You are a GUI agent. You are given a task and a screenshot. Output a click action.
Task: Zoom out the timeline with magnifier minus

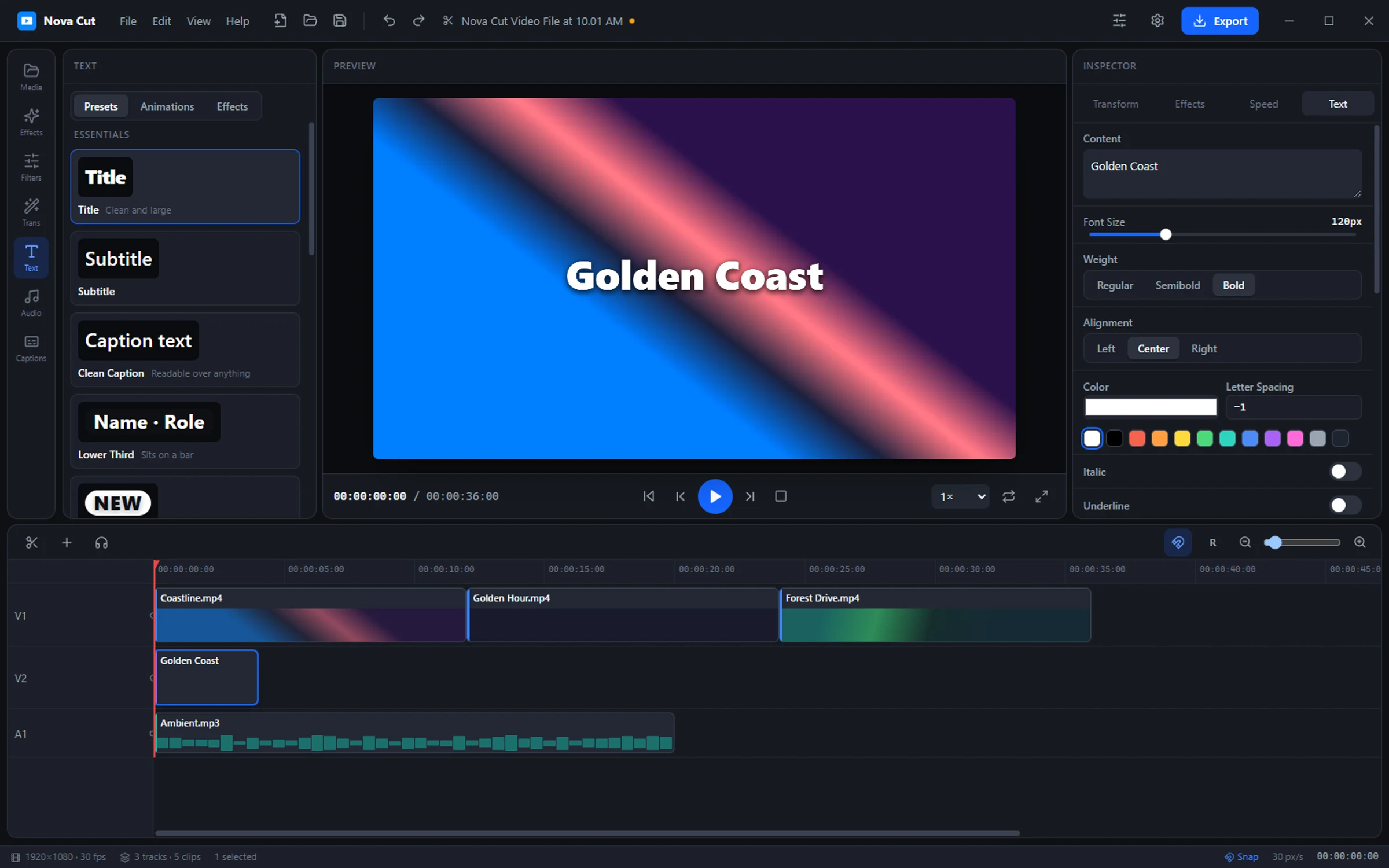(1245, 542)
